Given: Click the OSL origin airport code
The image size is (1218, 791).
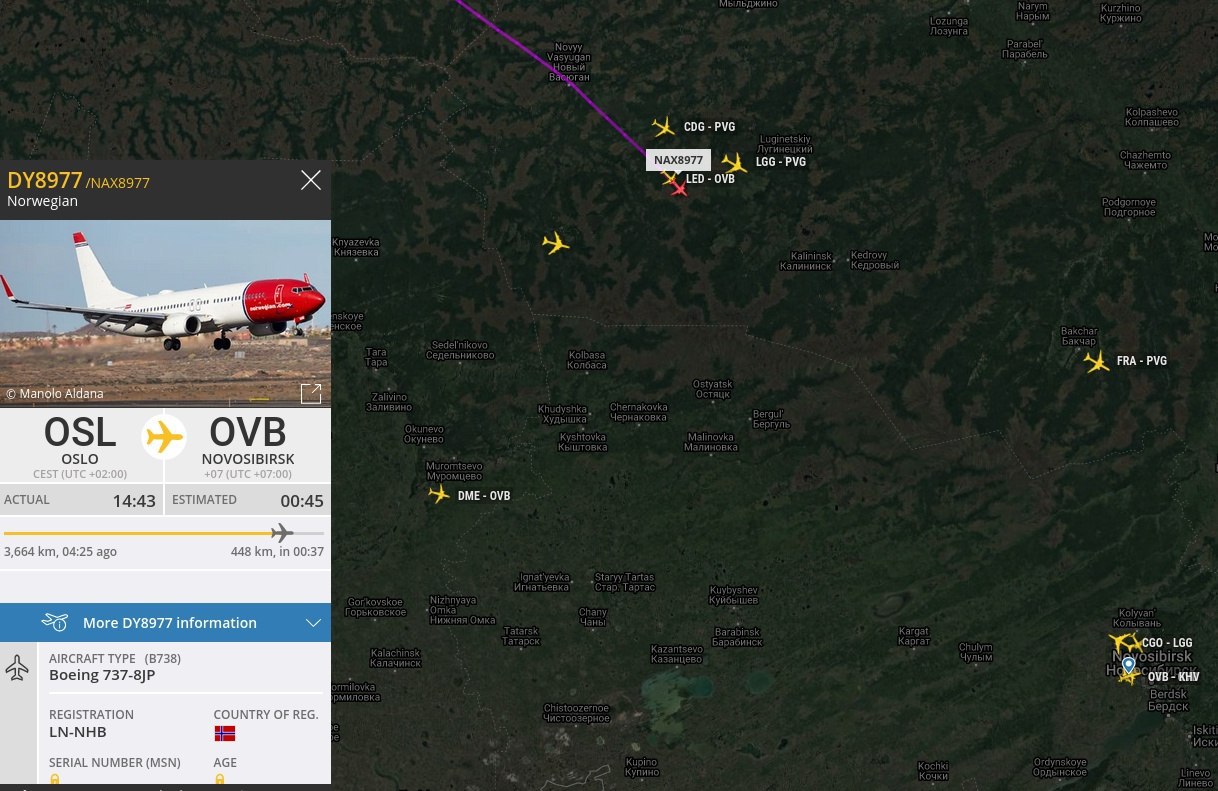Looking at the screenshot, I should coord(80,433).
